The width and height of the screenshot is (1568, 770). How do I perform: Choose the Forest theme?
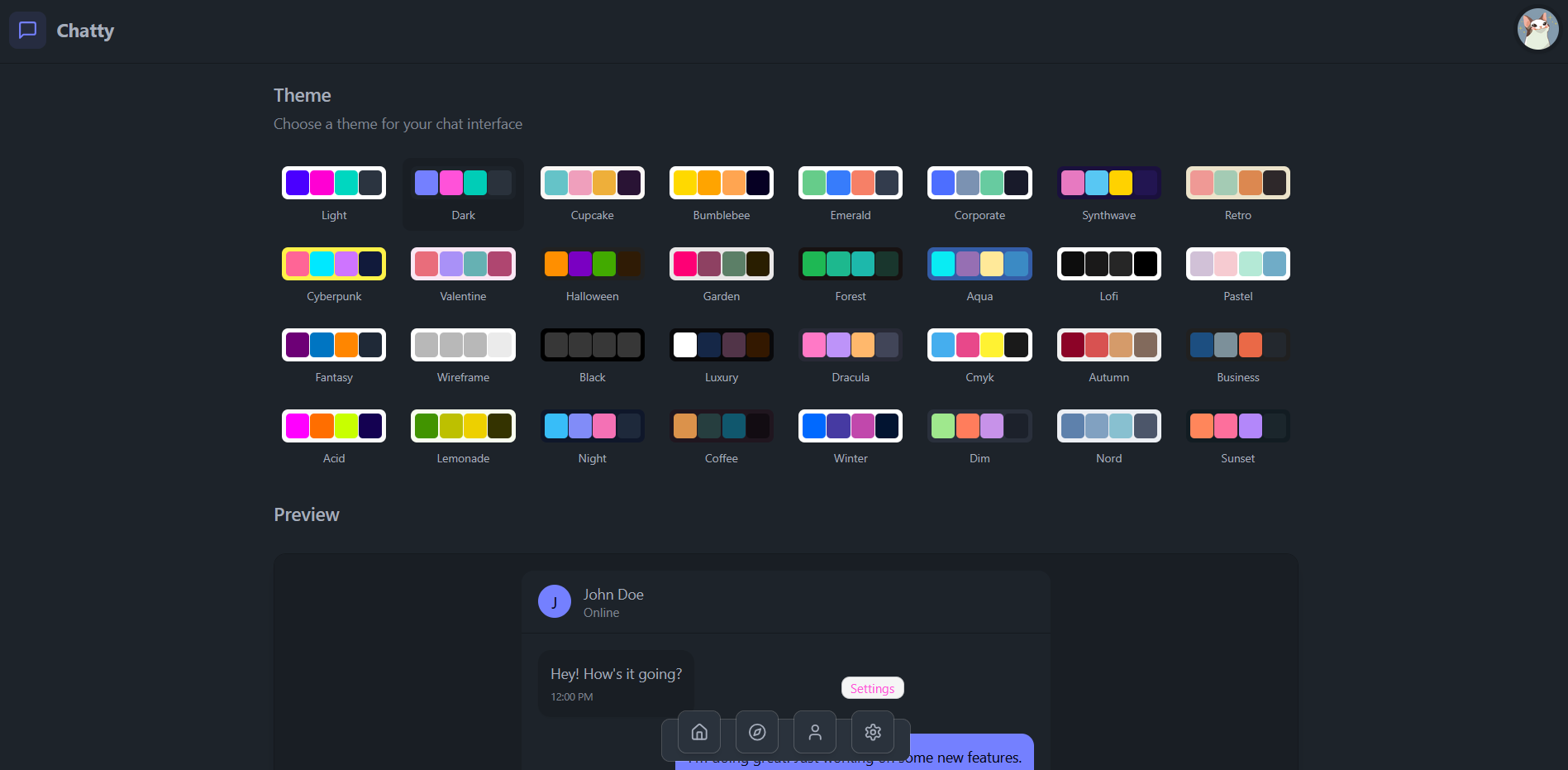tap(851, 275)
